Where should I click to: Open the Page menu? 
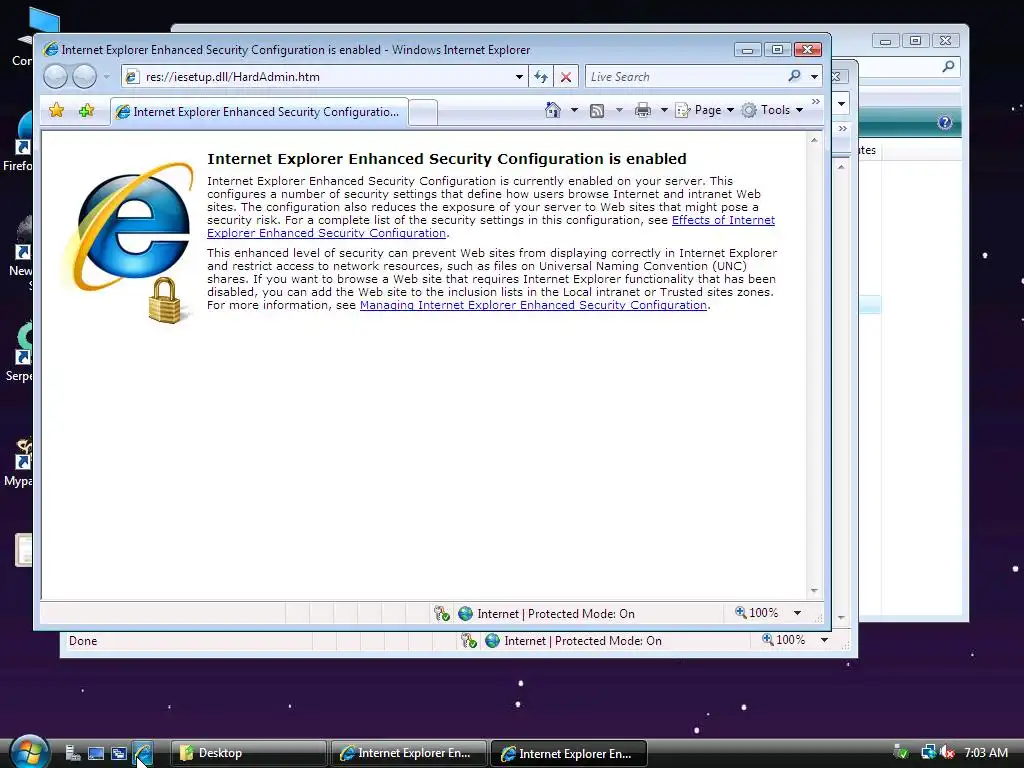(x=705, y=110)
